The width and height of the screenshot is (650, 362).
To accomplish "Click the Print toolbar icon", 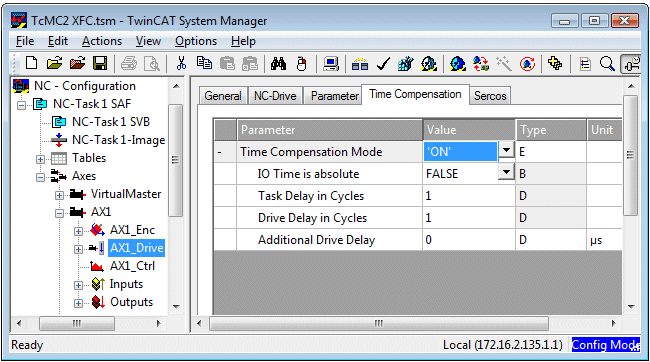I will (x=129, y=63).
